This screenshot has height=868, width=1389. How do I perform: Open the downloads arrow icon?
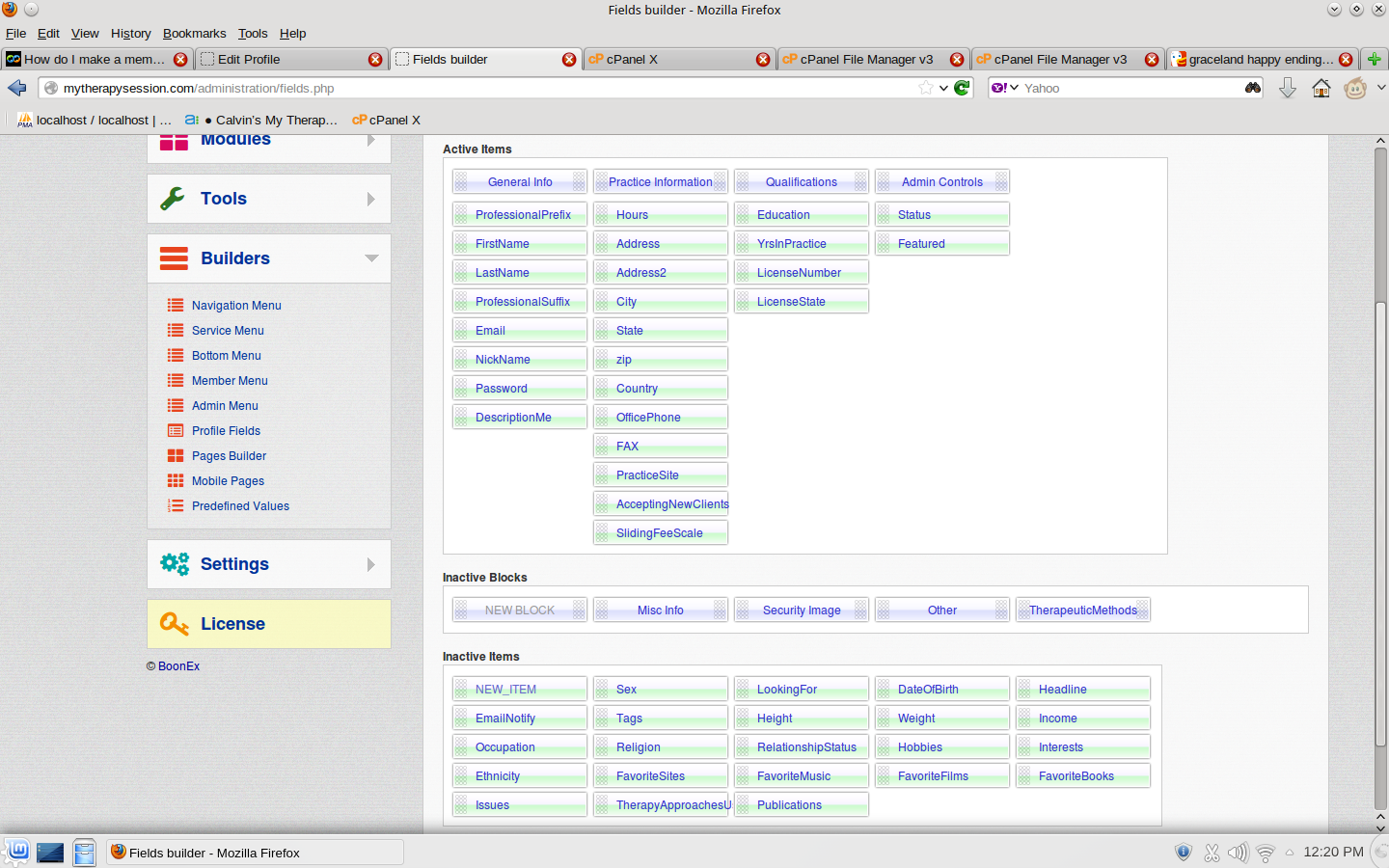[1288, 88]
